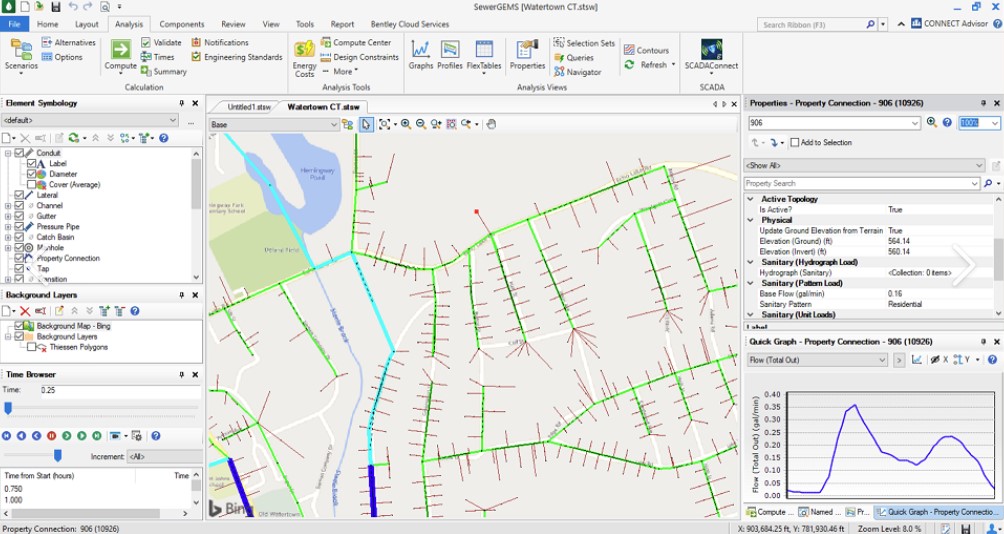This screenshot has height=534, width=1004.
Task: Open the Review ribbon tab
Action: pyautogui.click(x=233, y=24)
